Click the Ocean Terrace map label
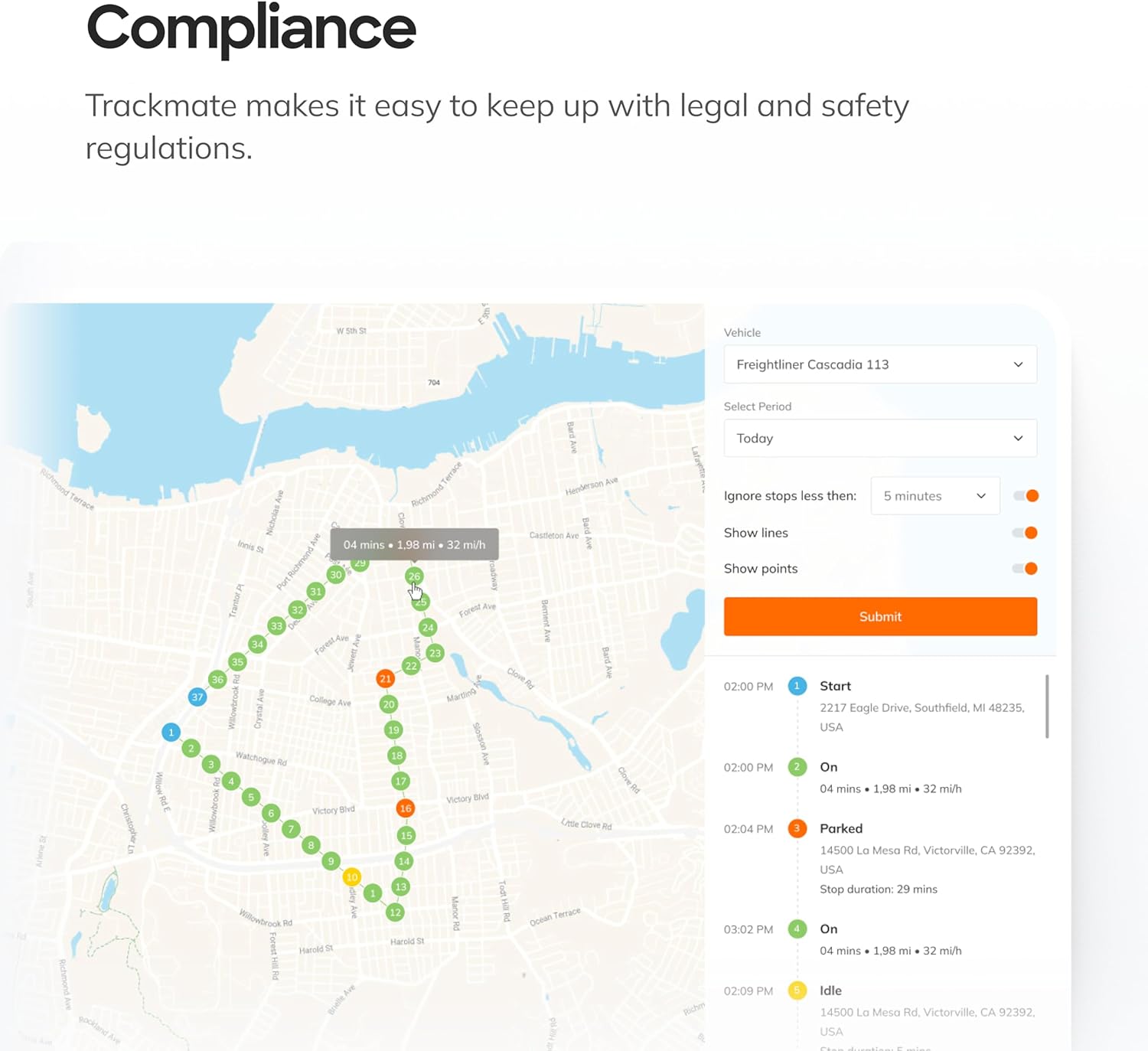 point(555,917)
